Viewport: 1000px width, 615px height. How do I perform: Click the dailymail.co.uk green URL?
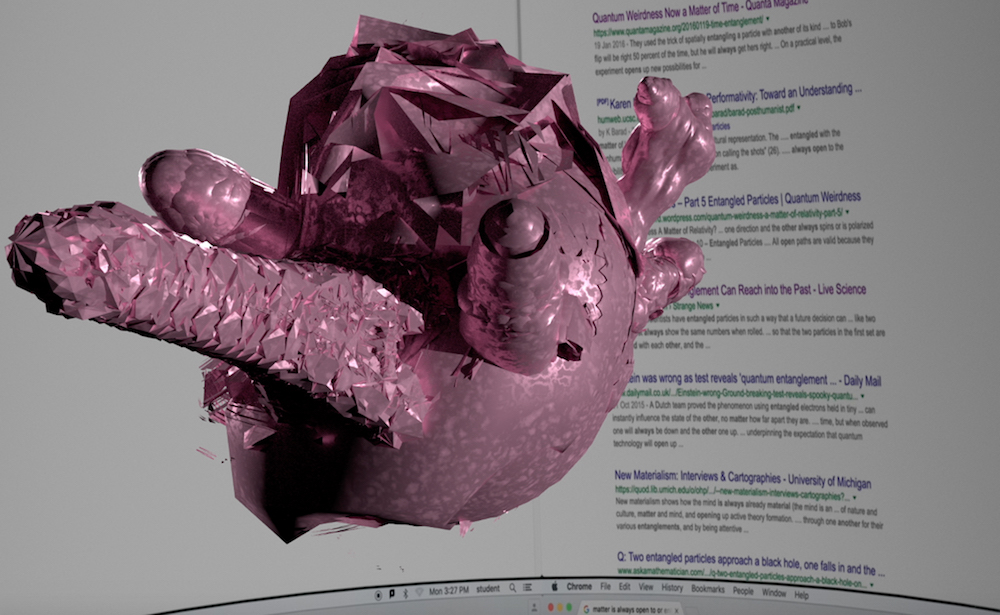(740, 394)
